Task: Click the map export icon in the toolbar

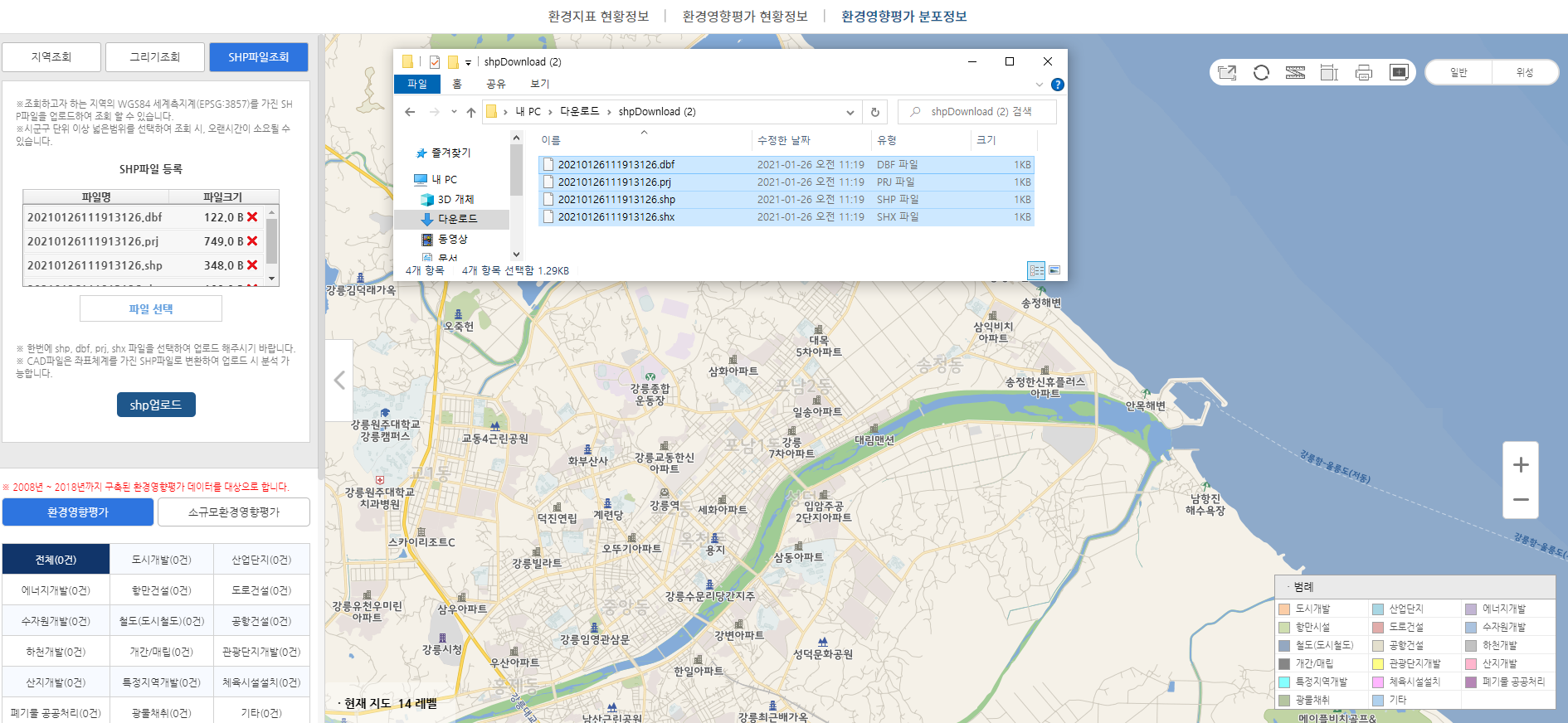Action: pos(1227,73)
